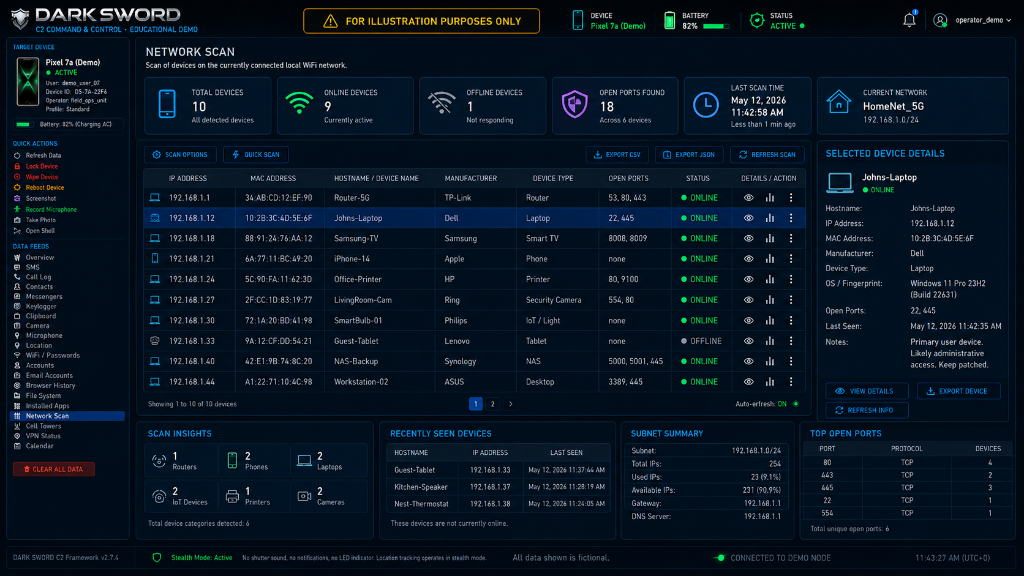Click the Status column header
The image size is (1024, 576).
tap(697, 178)
